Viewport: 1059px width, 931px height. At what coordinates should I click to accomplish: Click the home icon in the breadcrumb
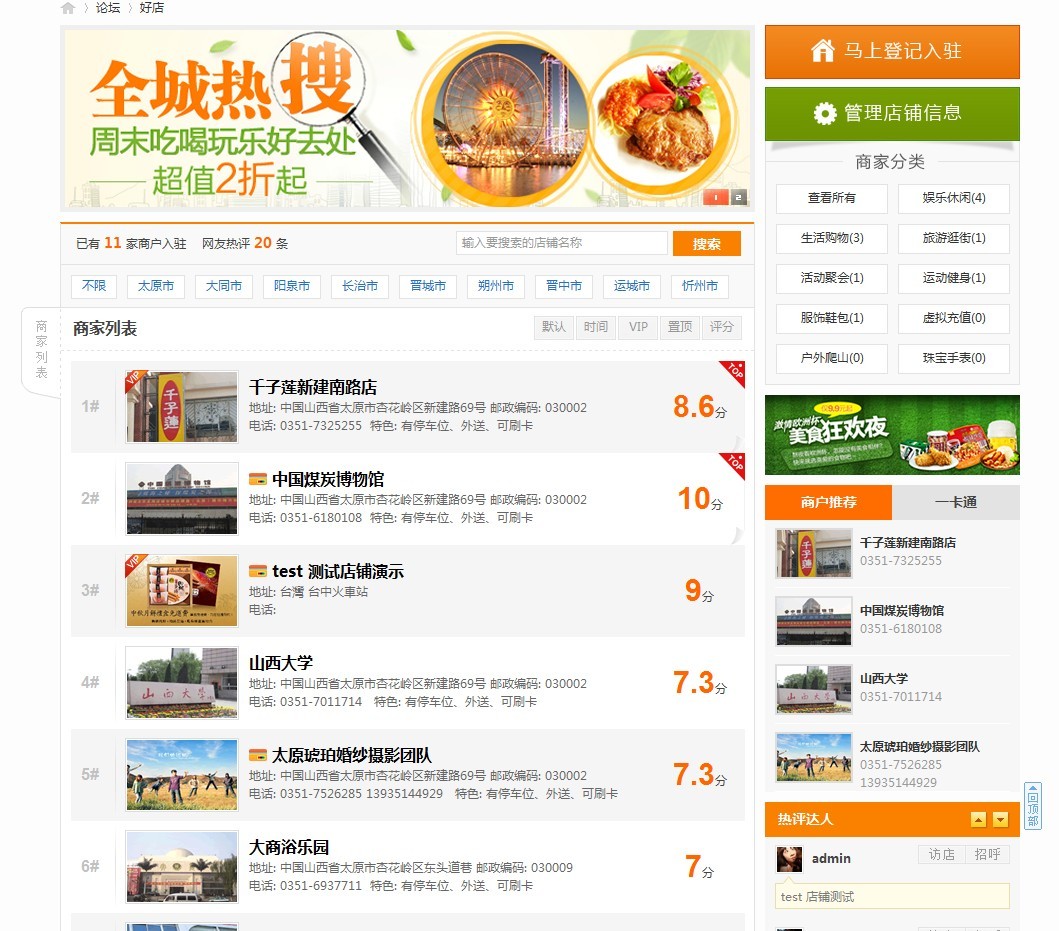(66, 7)
